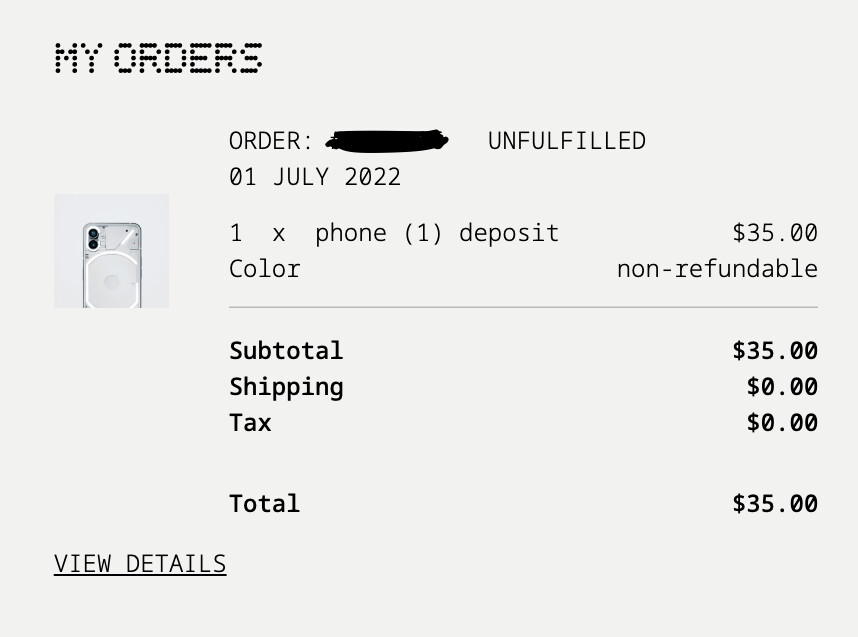The height and width of the screenshot is (637, 858).
Task: Click the MY ORDERS heading
Action: click(158, 59)
